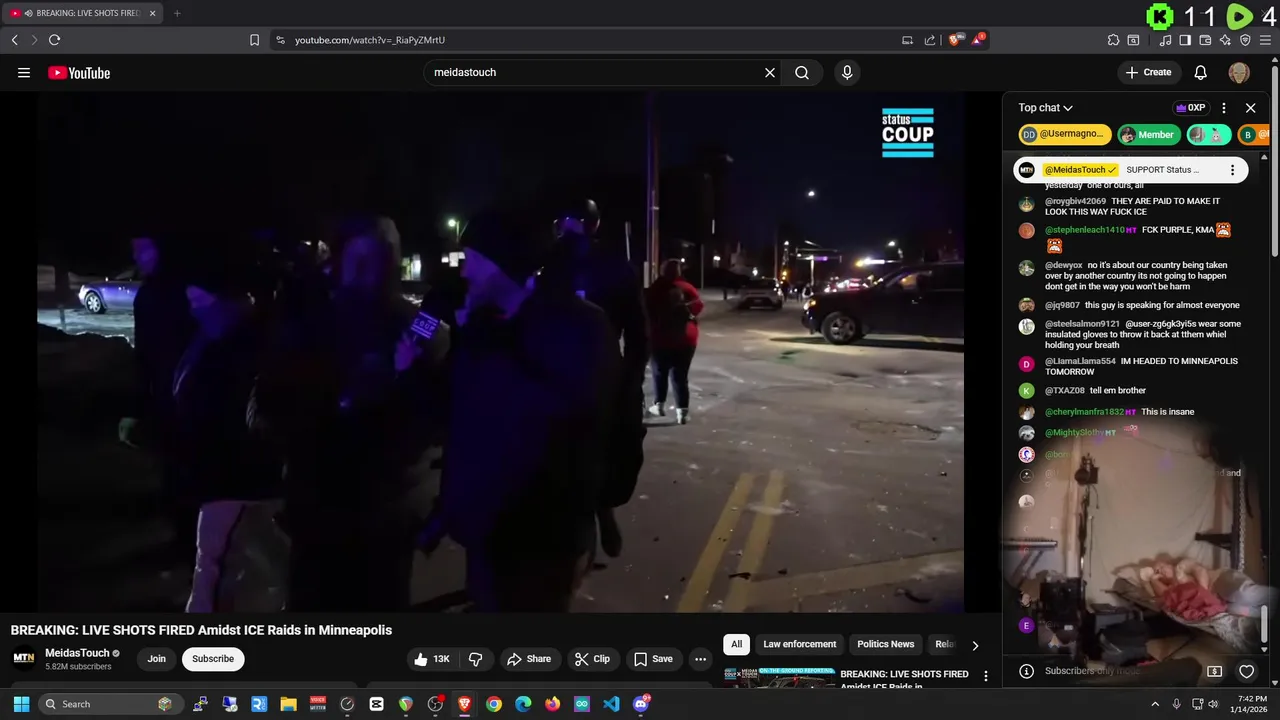Open the Windows Start menu

(x=21, y=704)
